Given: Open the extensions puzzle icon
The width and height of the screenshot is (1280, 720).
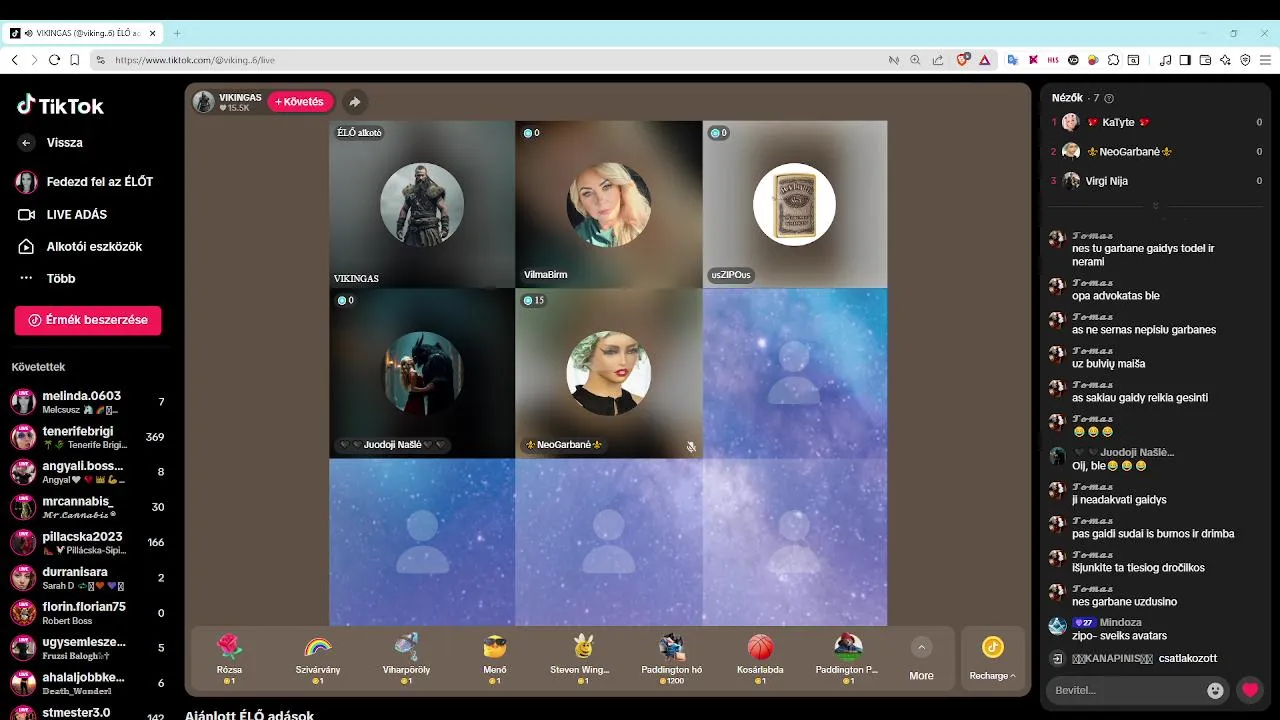Looking at the screenshot, I should 1113,60.
